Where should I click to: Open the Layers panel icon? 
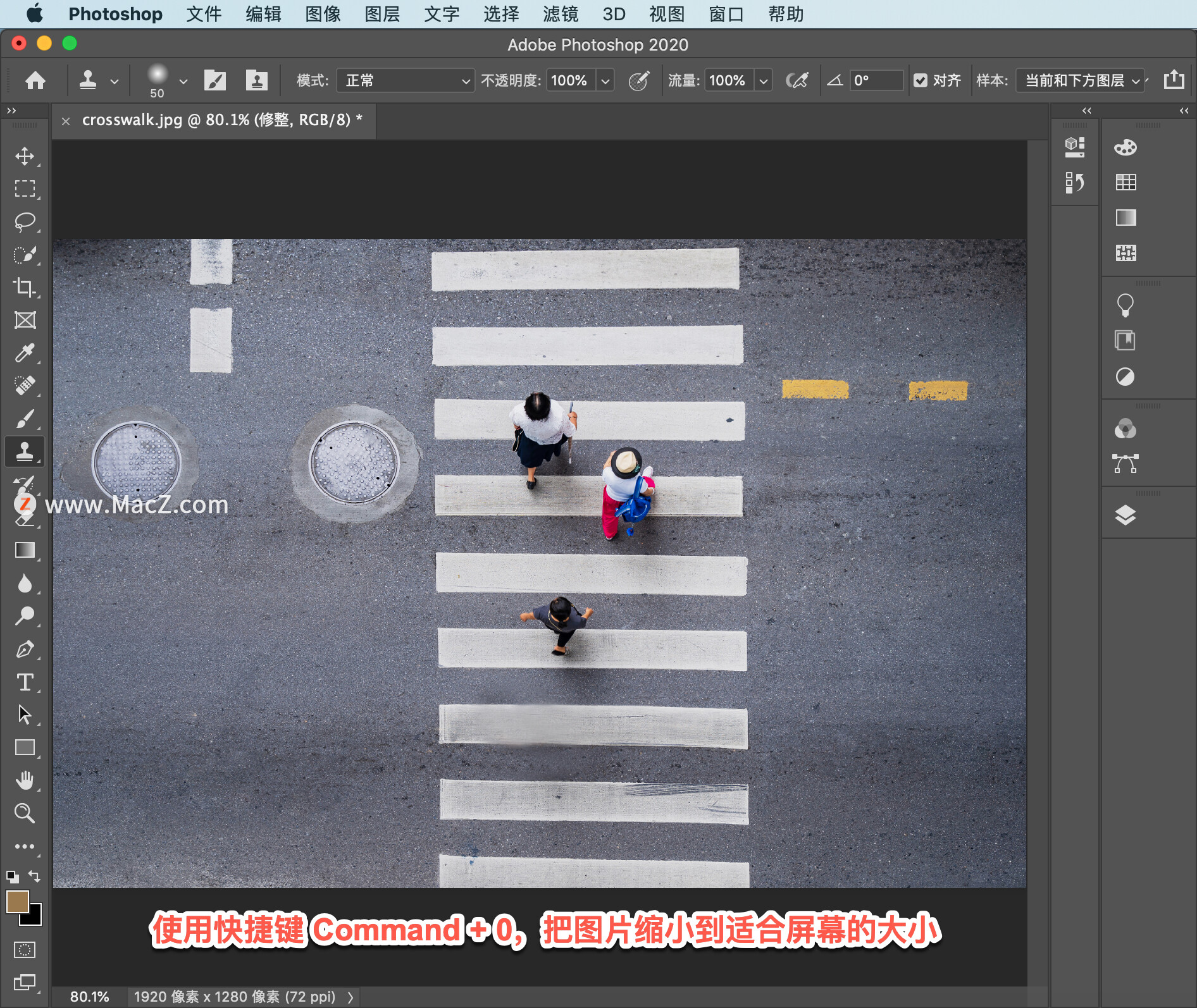(x=1125, y=515)
